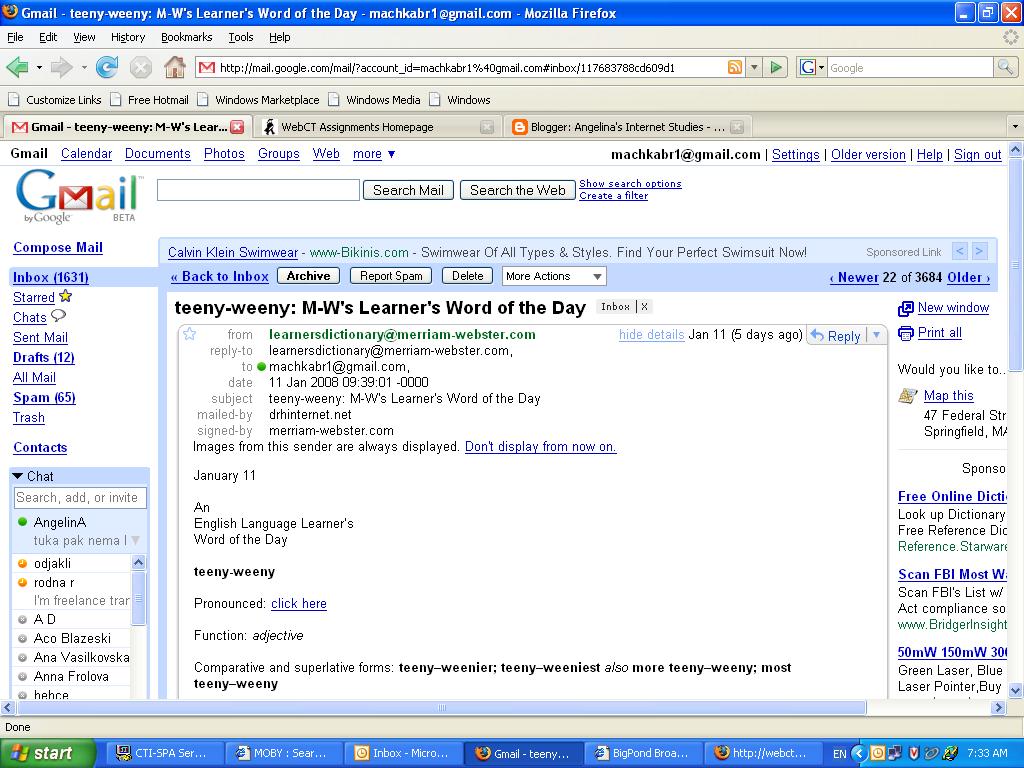Screen dimensions: 1024x768
Task: Open AngelinA chat status dropdown
Action: 135,541
